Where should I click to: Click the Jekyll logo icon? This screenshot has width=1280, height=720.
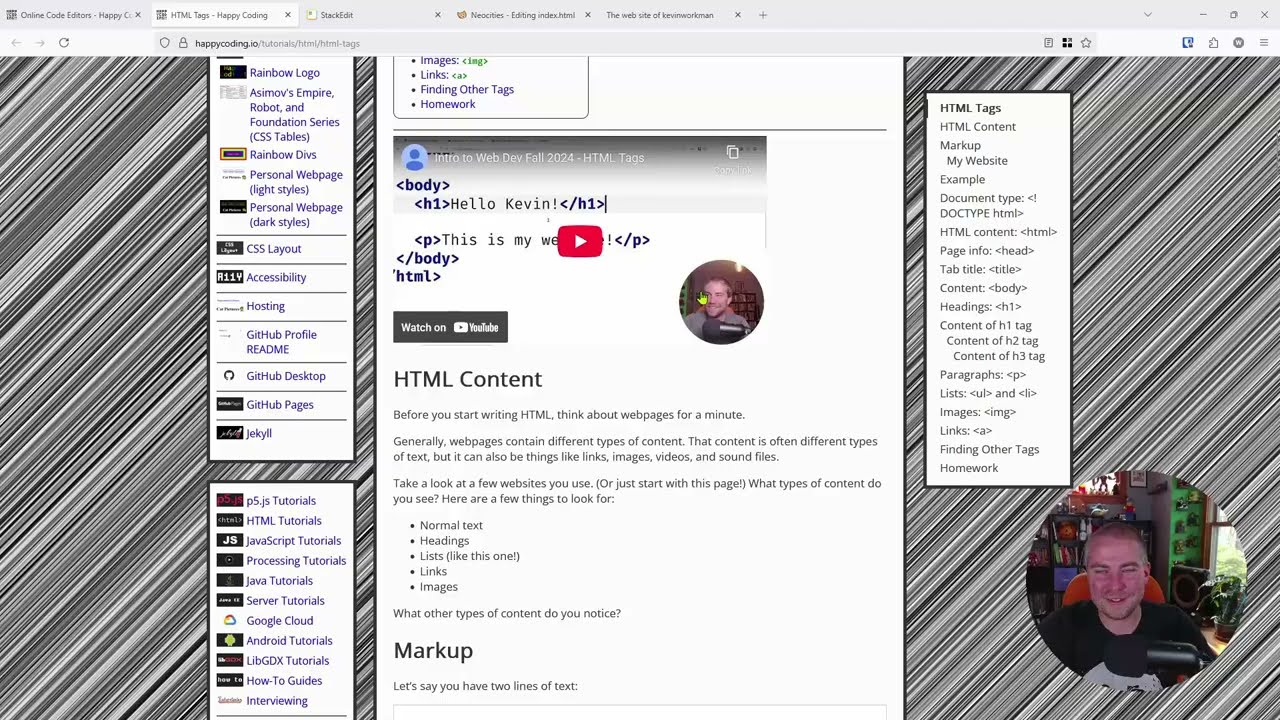click(x=230, y=433)
